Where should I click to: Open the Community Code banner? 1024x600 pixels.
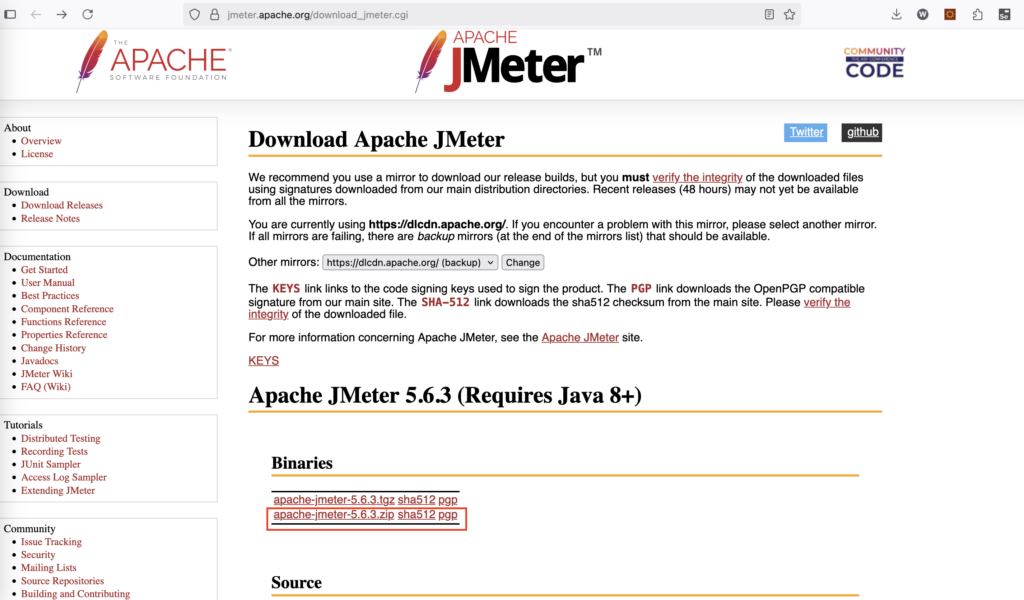tap(874, 62)
